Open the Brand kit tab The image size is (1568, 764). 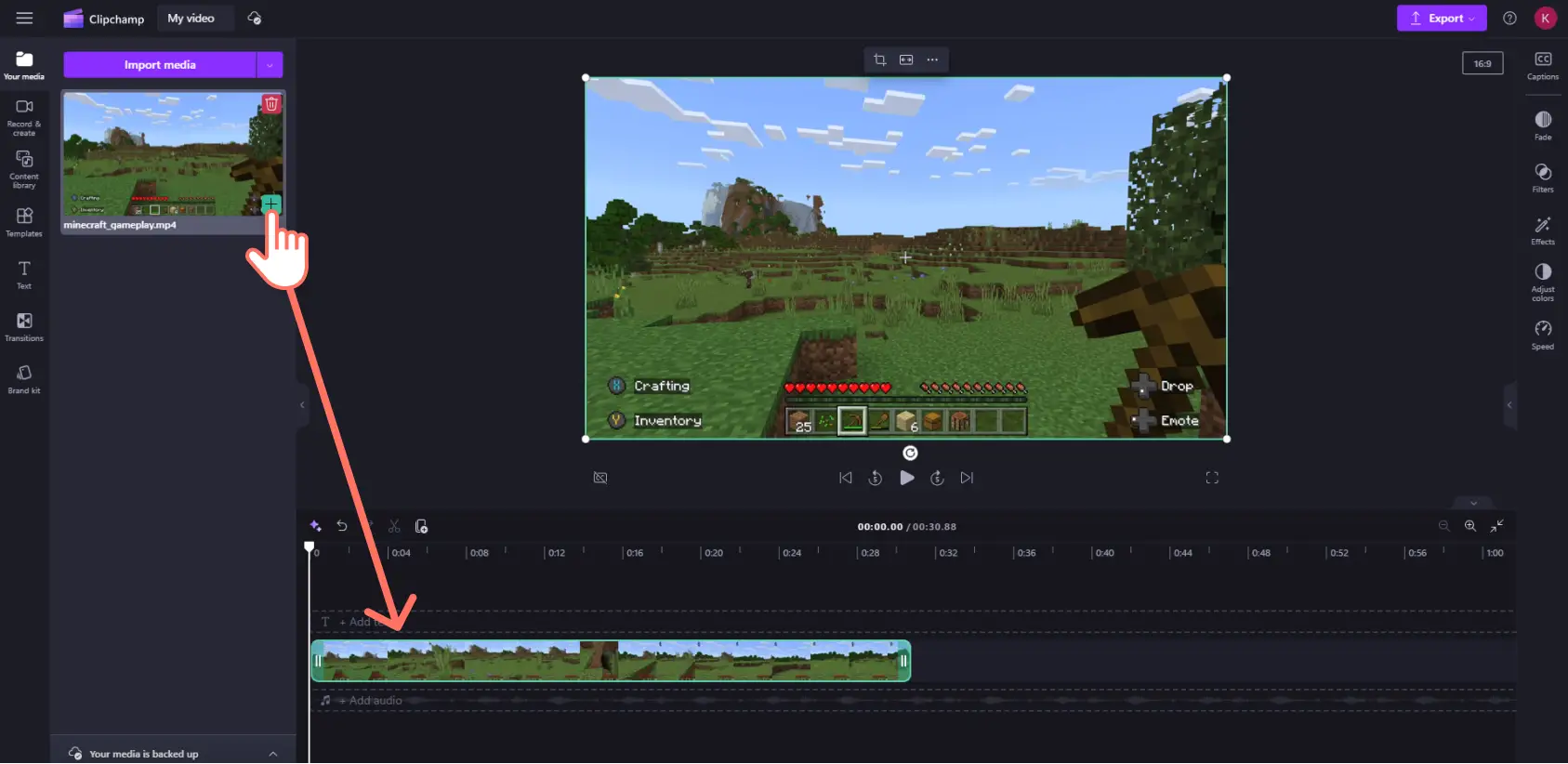coord(24,379)
